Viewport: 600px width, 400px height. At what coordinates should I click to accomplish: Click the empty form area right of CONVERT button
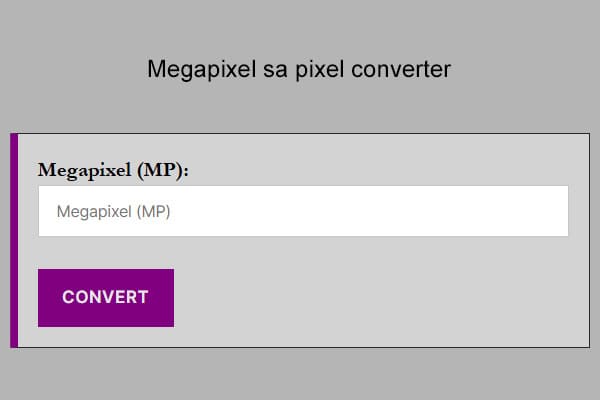(380, 297)
